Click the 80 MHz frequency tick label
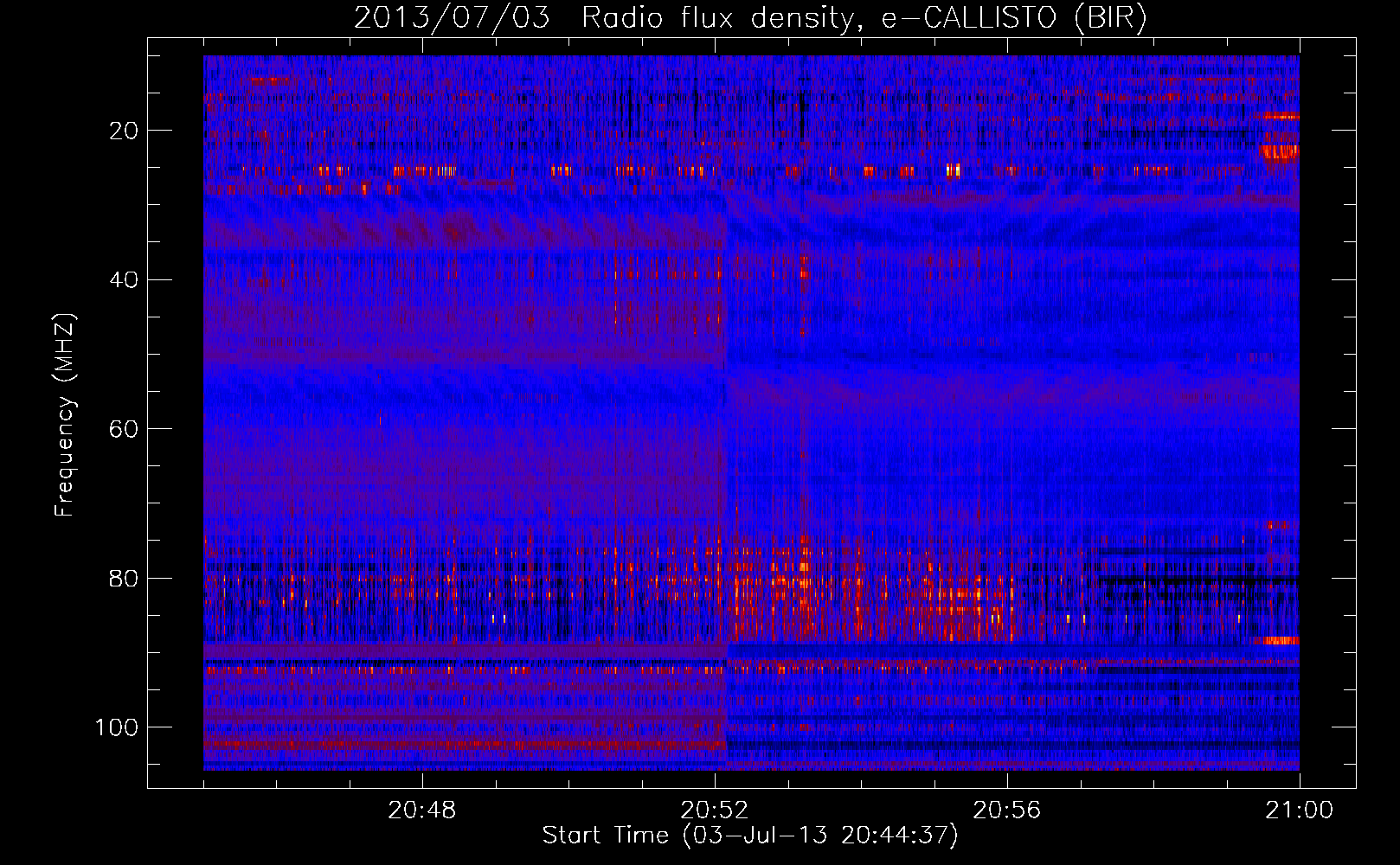The image size is (1400, 865). pos(124,579)
